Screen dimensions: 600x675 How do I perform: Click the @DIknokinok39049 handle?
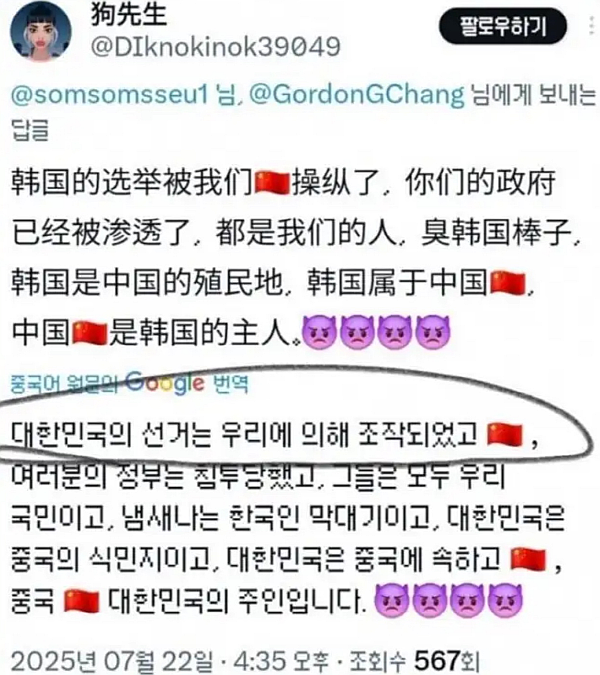(216, 46)
